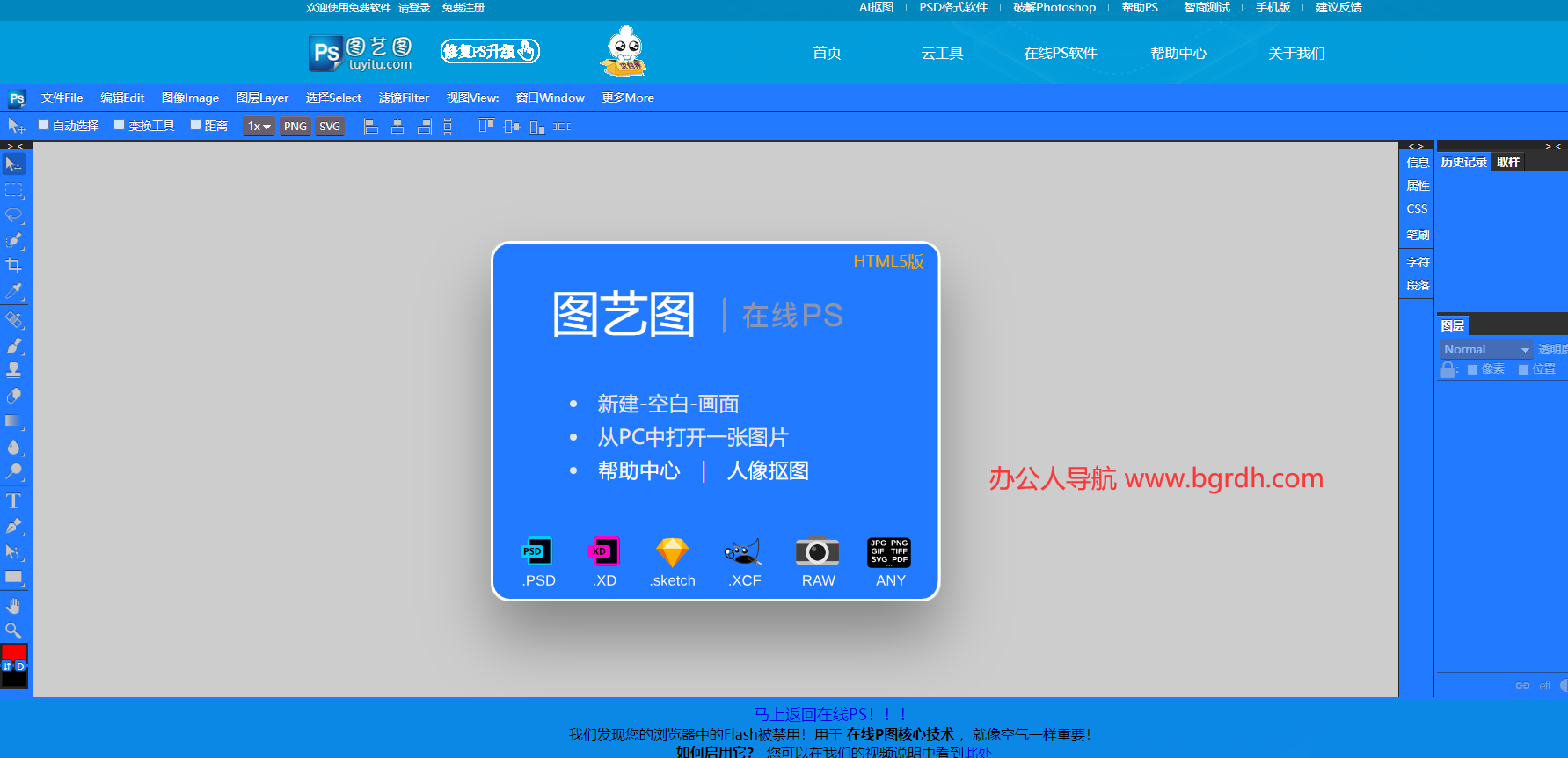Click the RAW camera icon
Screen dimensions: 1568x758
click(817, 551)
